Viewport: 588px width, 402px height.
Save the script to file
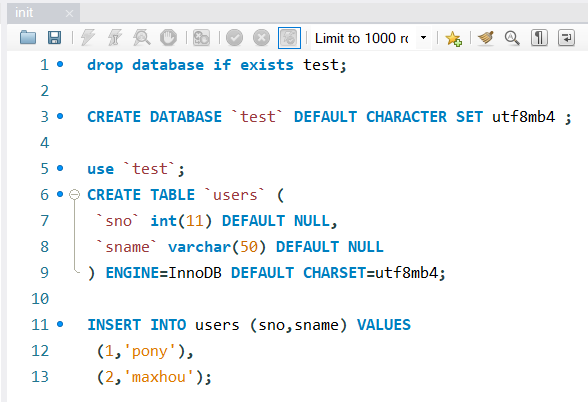point(54,38)
